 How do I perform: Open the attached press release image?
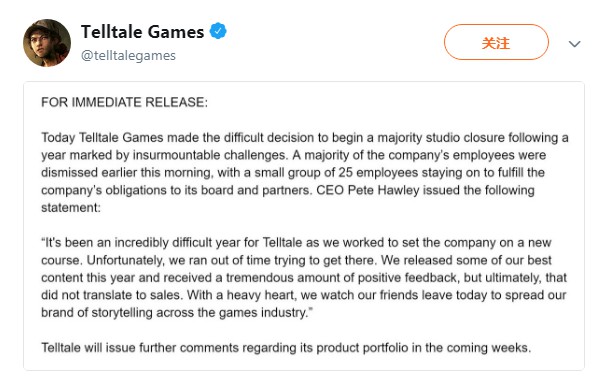pyautogui.click(x=304, y=226)
